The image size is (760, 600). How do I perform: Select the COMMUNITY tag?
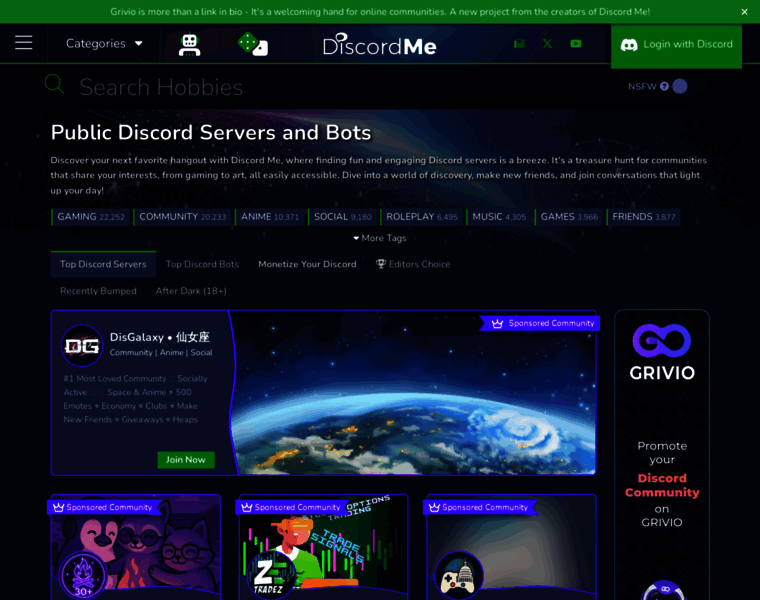(x=183, y=217)
